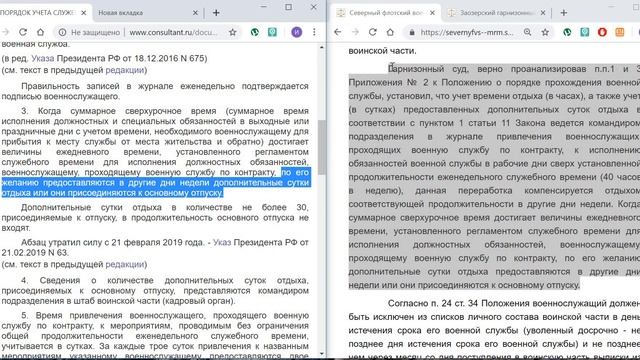640x360 pixels.
Task: Open red Opera-style extension icon
Action: point(602,32)
